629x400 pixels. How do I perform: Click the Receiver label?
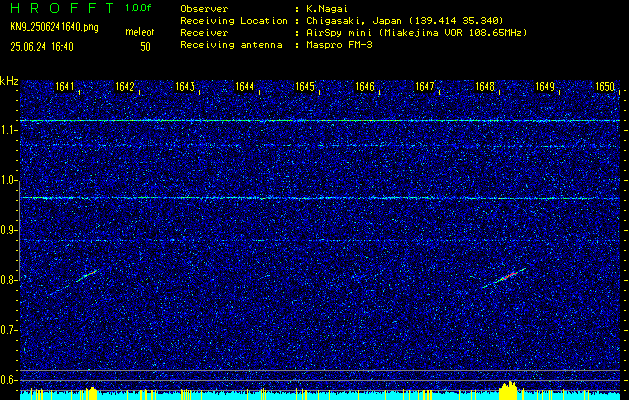pos(204,33)
